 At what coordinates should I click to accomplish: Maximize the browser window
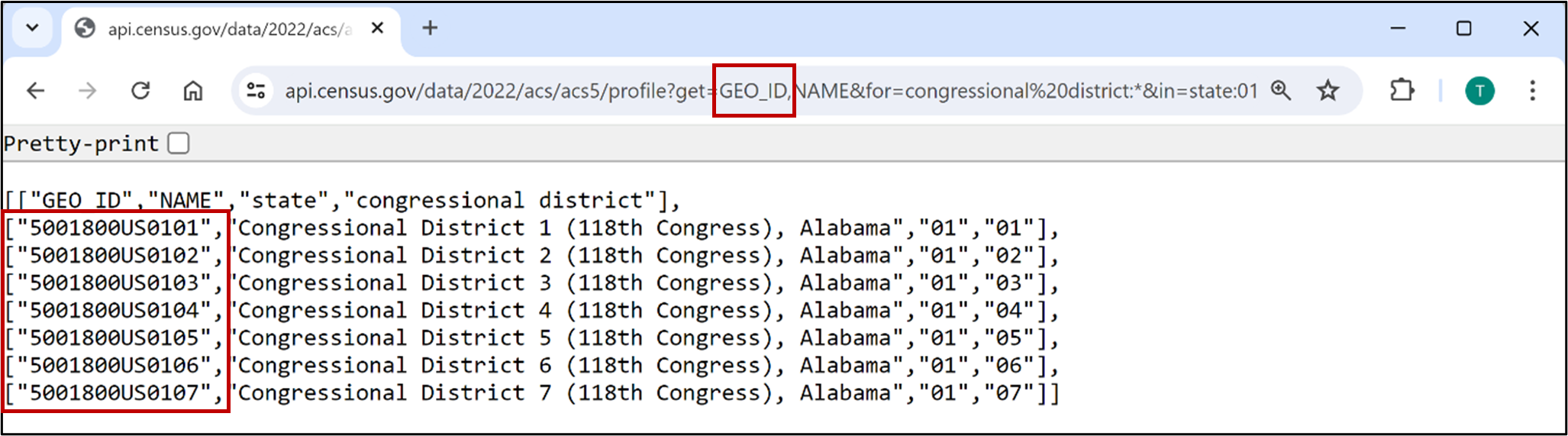(x=1463, y=28)
